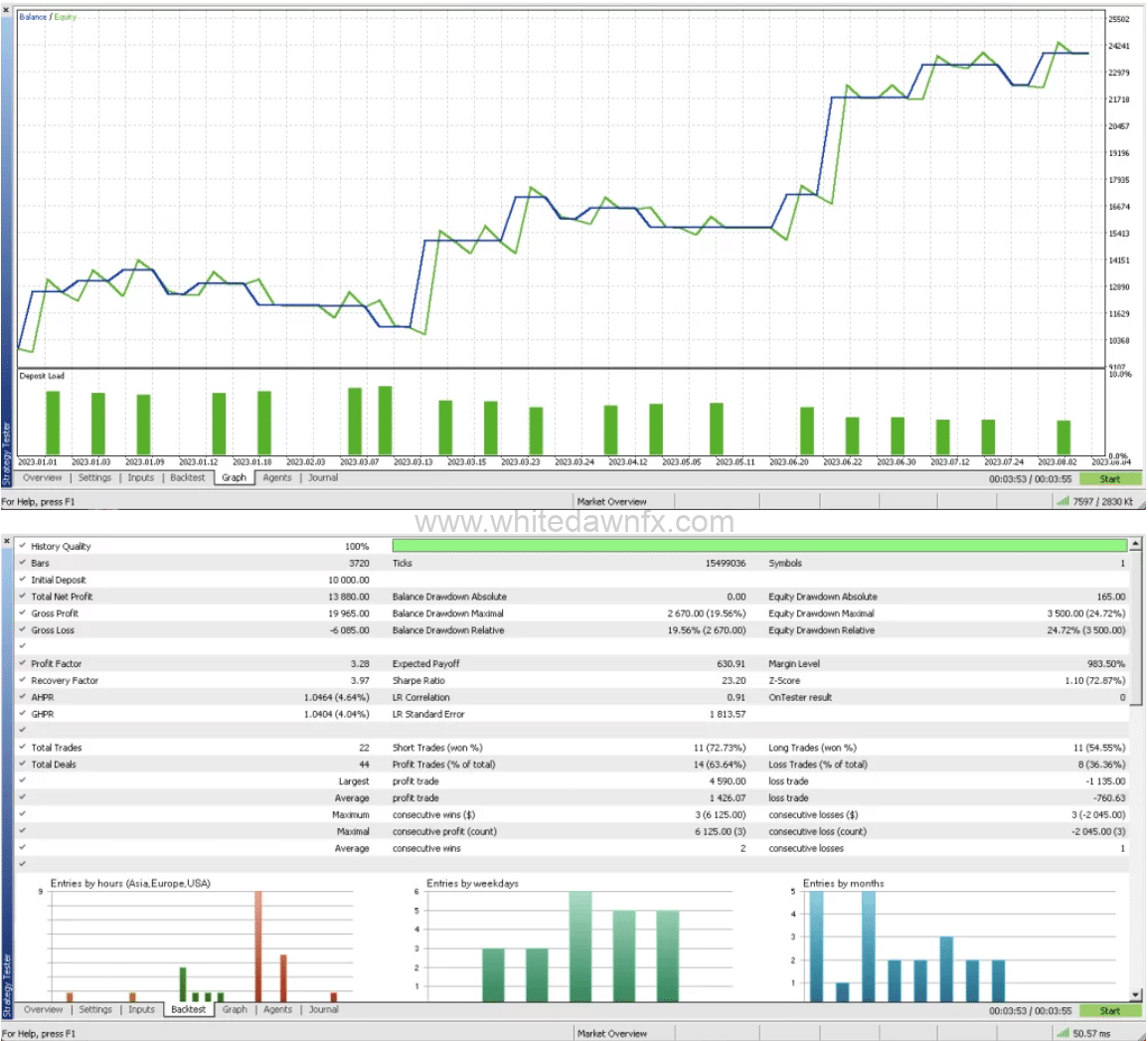The height and width of the screenshot is (1041, 1148).
Task: Open the Journal tab in the lower panel
Action: click(x=323, y=1010)
